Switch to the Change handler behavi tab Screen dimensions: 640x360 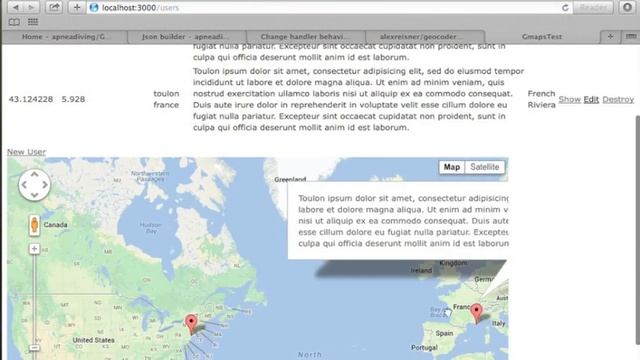pos(306,37)
